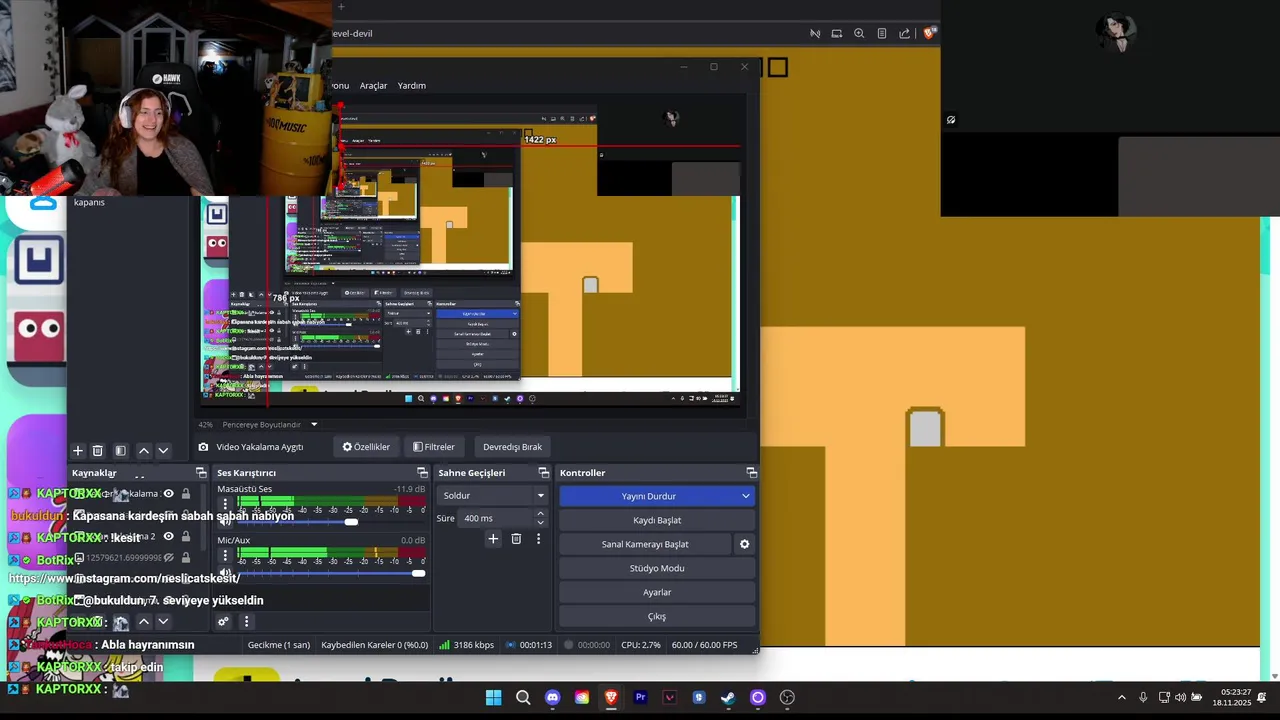Toggle visibility eye of the source ending 'kalama'
The width and height of the screenshot is (1280, 720).
[168, 493]
